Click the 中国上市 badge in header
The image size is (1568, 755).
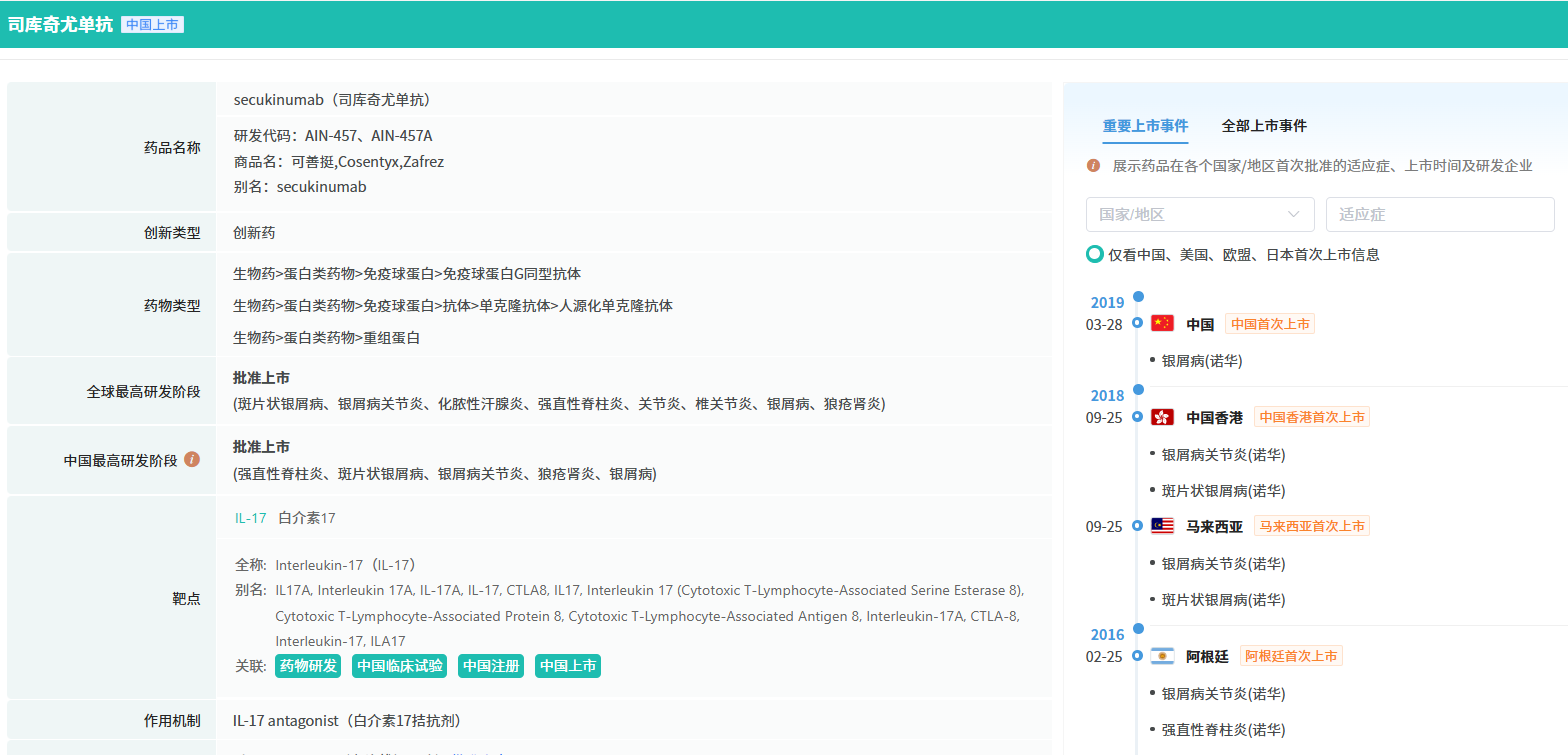[x=152, y=24]
